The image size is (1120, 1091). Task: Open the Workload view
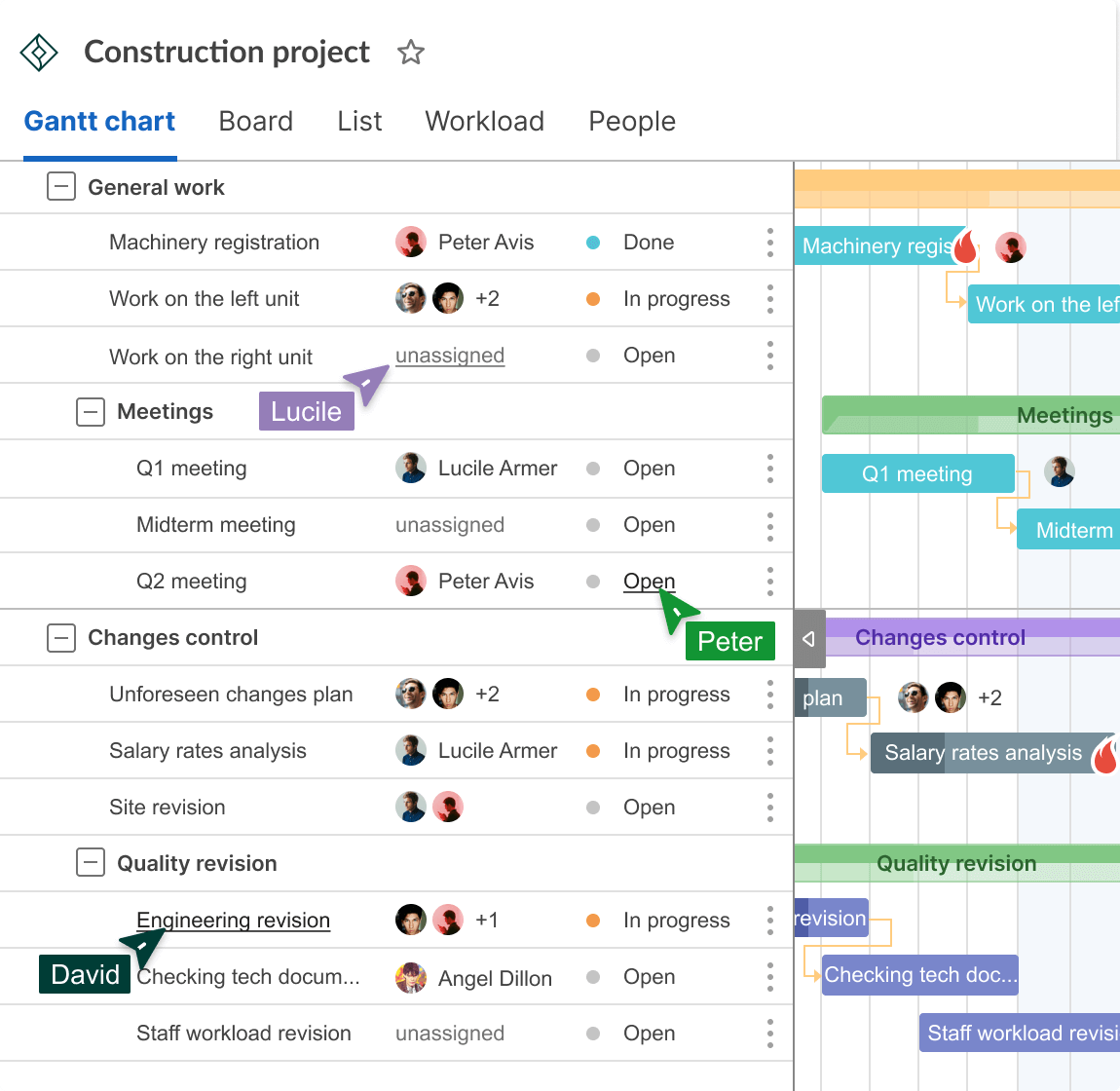[x=484, y=121]
